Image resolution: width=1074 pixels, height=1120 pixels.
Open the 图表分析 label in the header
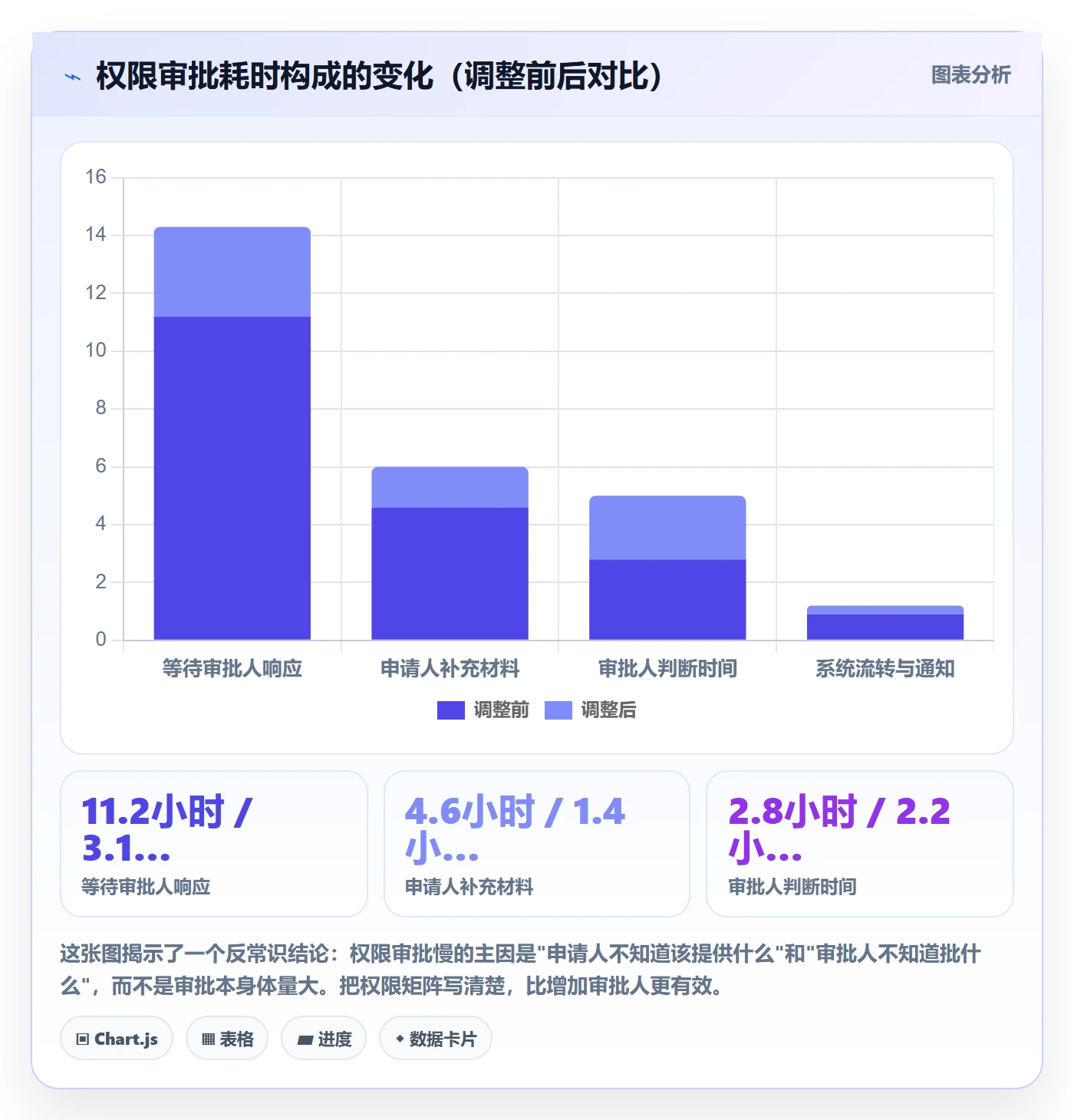[970, 75]
